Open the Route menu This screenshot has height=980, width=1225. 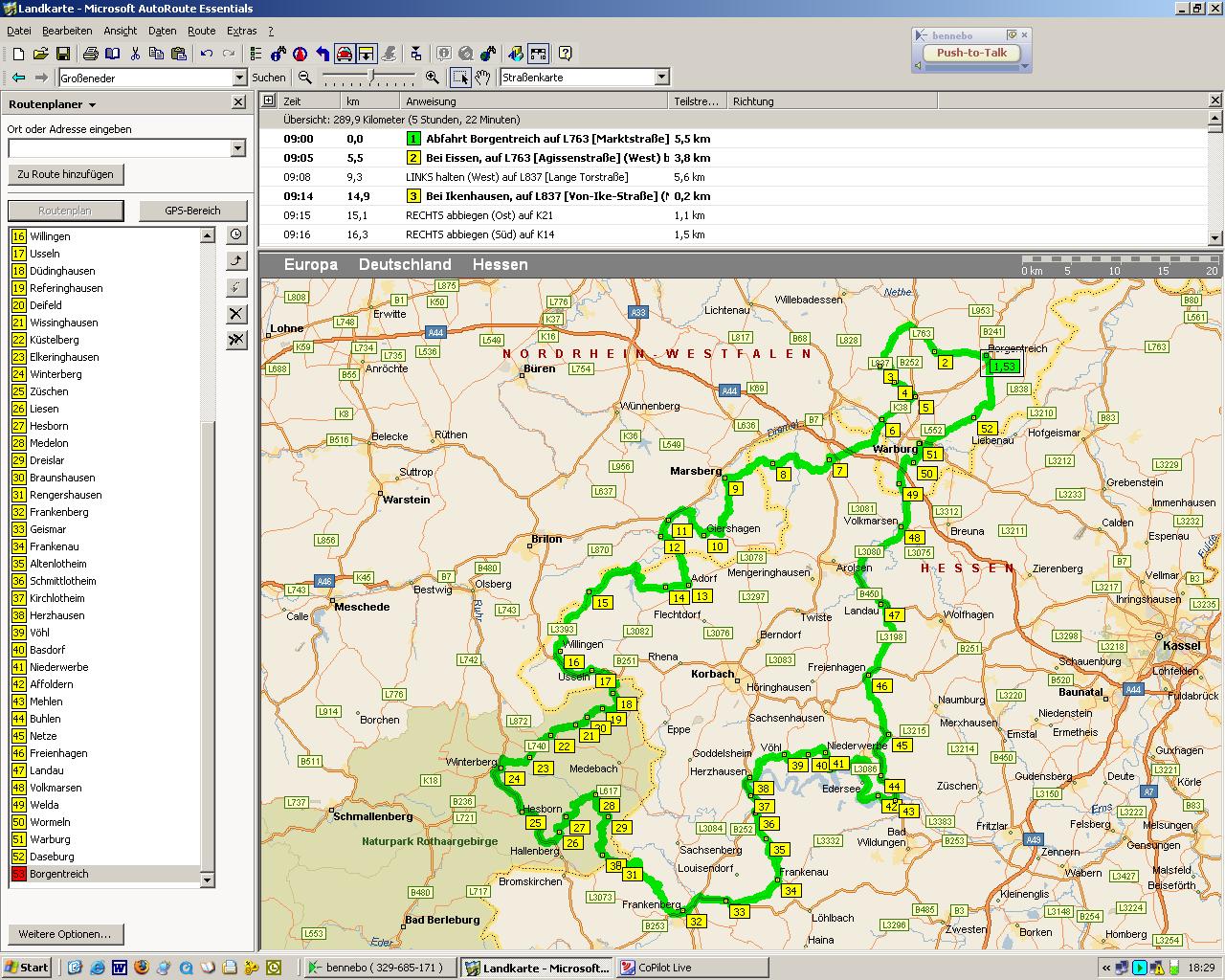(x=201, y=31)
